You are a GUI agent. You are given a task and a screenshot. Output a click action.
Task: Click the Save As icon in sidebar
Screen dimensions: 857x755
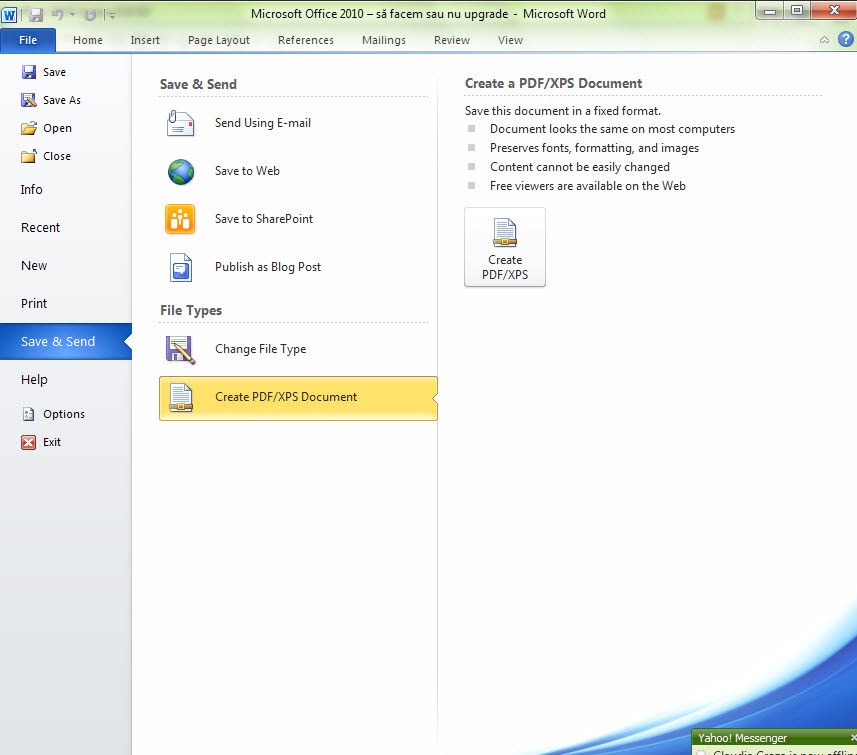coord(28,100)
